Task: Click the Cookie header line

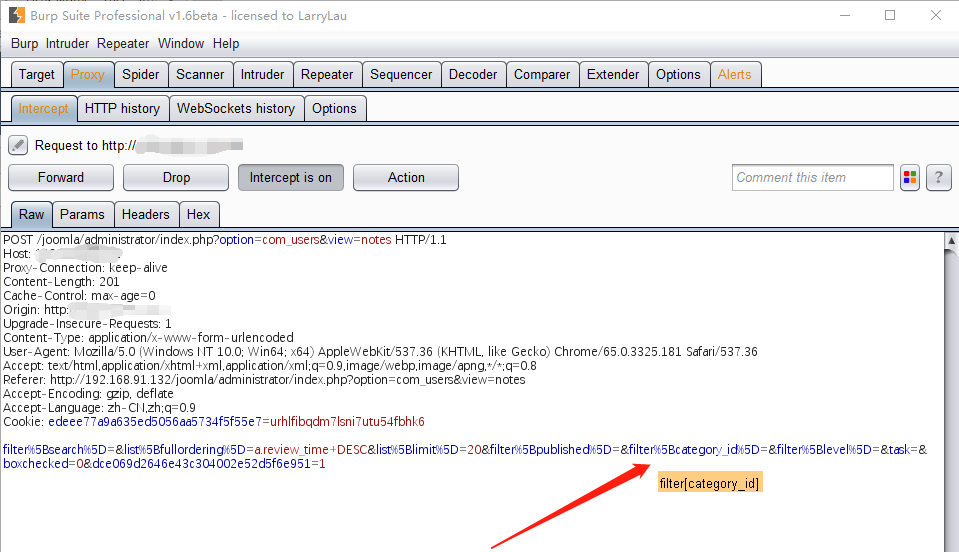Action: (213, 422)
